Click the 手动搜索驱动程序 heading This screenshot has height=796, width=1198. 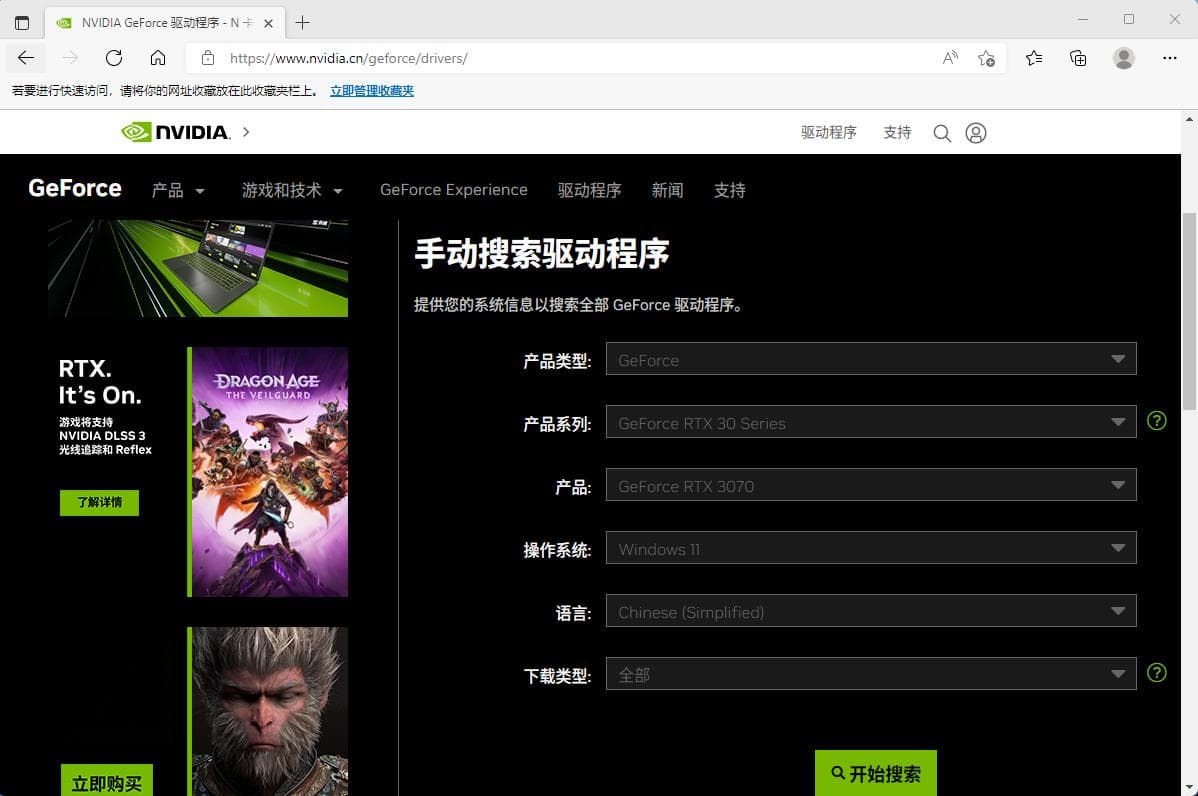click(x=542, y=254)
